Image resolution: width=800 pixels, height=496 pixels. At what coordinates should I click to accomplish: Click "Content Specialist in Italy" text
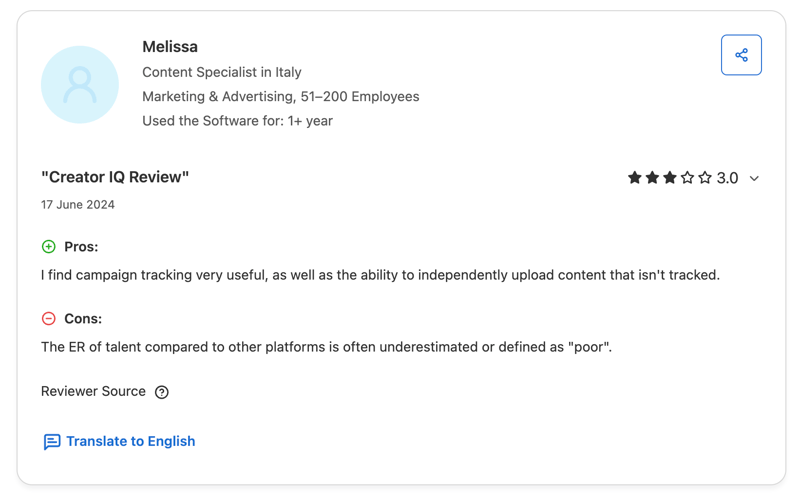click(222, 72)
